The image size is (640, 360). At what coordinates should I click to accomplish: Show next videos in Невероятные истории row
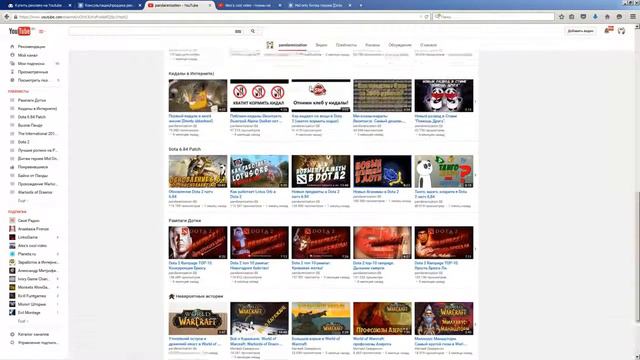pyautogui.click(x=476, y=324)
